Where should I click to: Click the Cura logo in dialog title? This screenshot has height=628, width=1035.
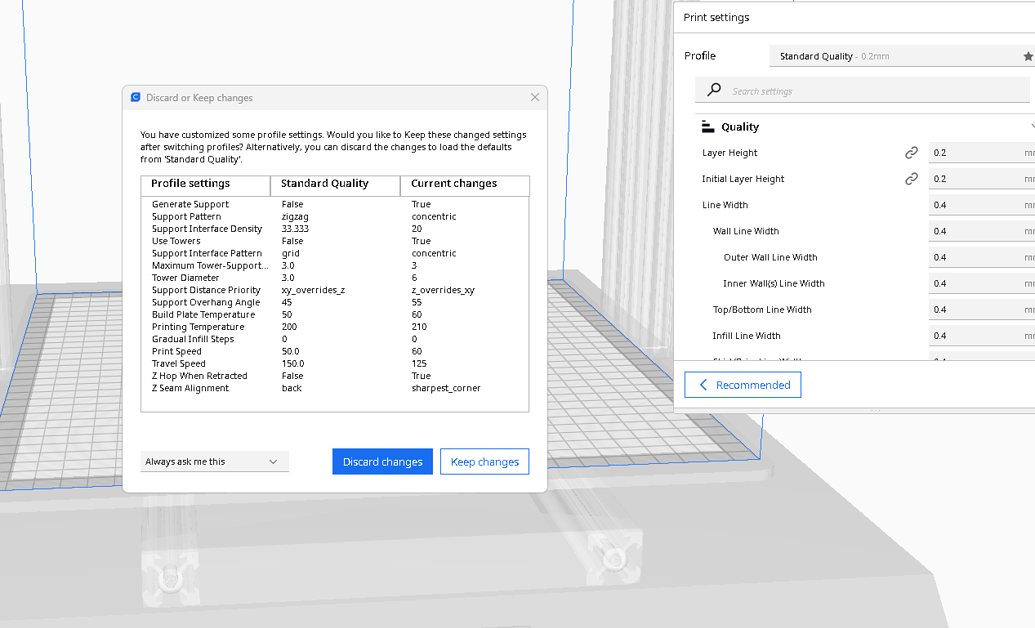tap(135, 97)
